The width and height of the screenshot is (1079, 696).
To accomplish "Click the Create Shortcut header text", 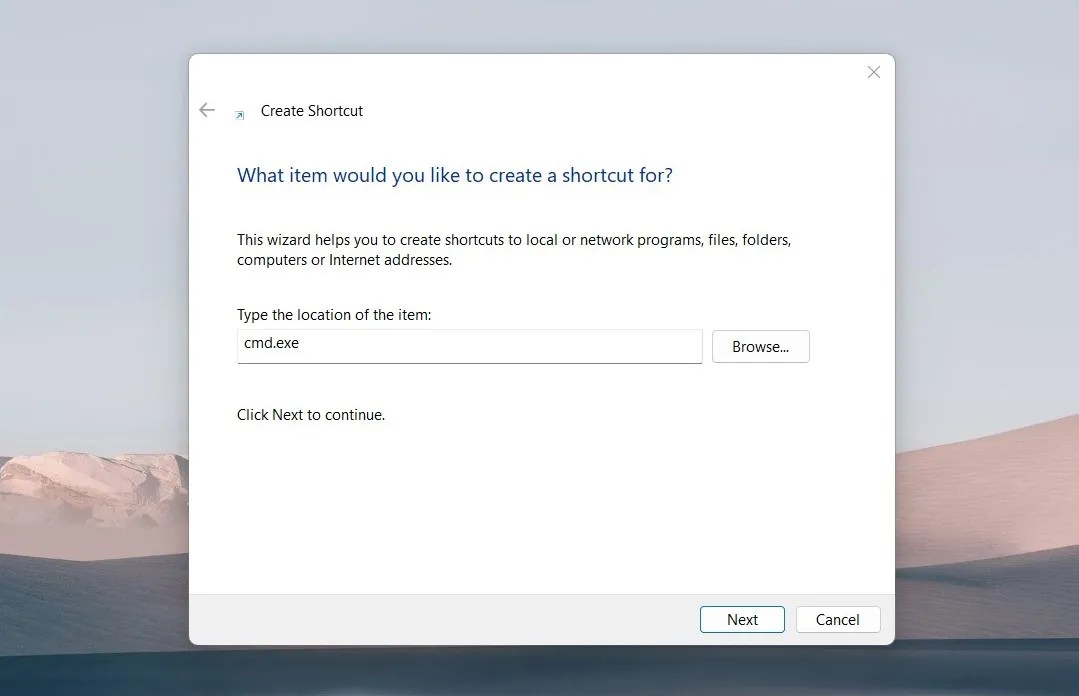I will pos(311,110).
